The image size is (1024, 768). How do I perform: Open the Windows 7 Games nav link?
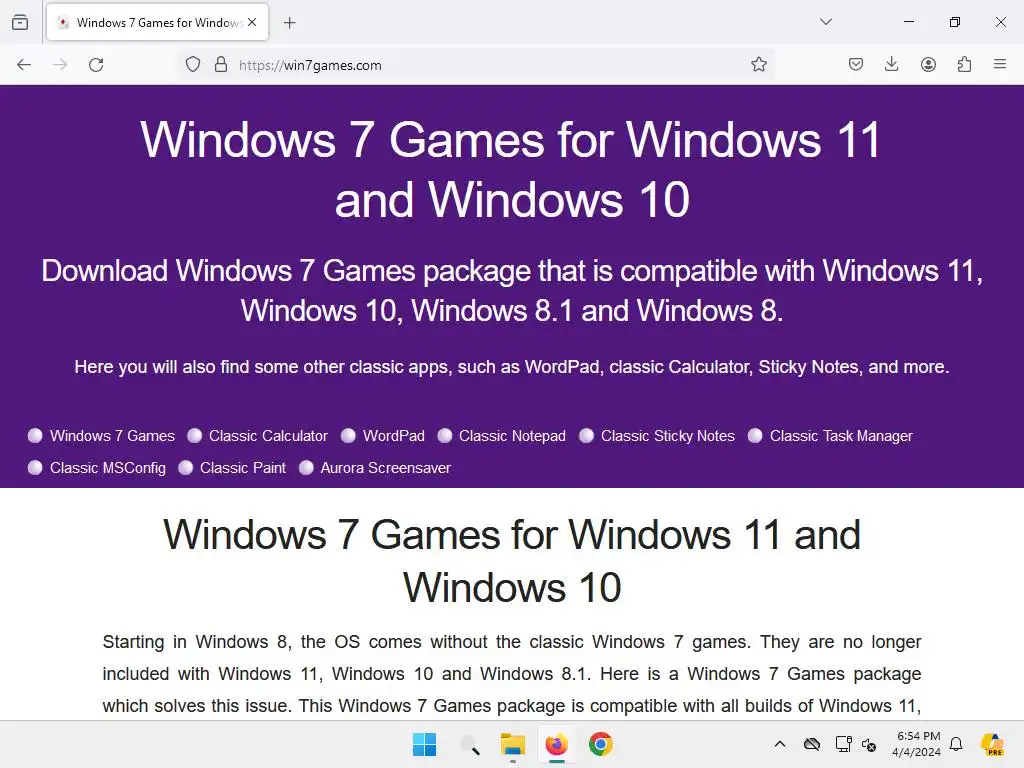point(112,436)
